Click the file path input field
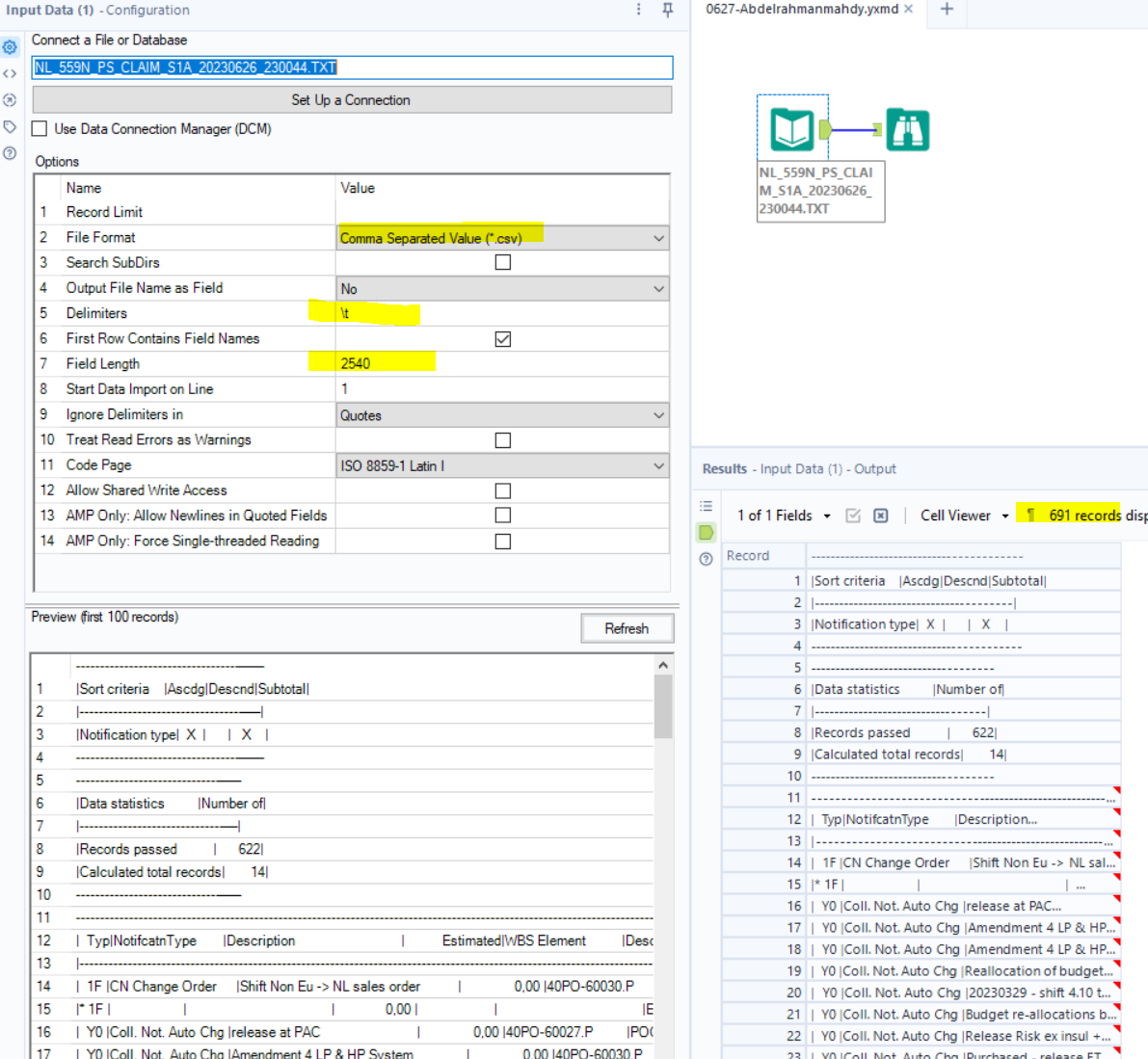1148x1059 pixels. click(x=353, y=67)
